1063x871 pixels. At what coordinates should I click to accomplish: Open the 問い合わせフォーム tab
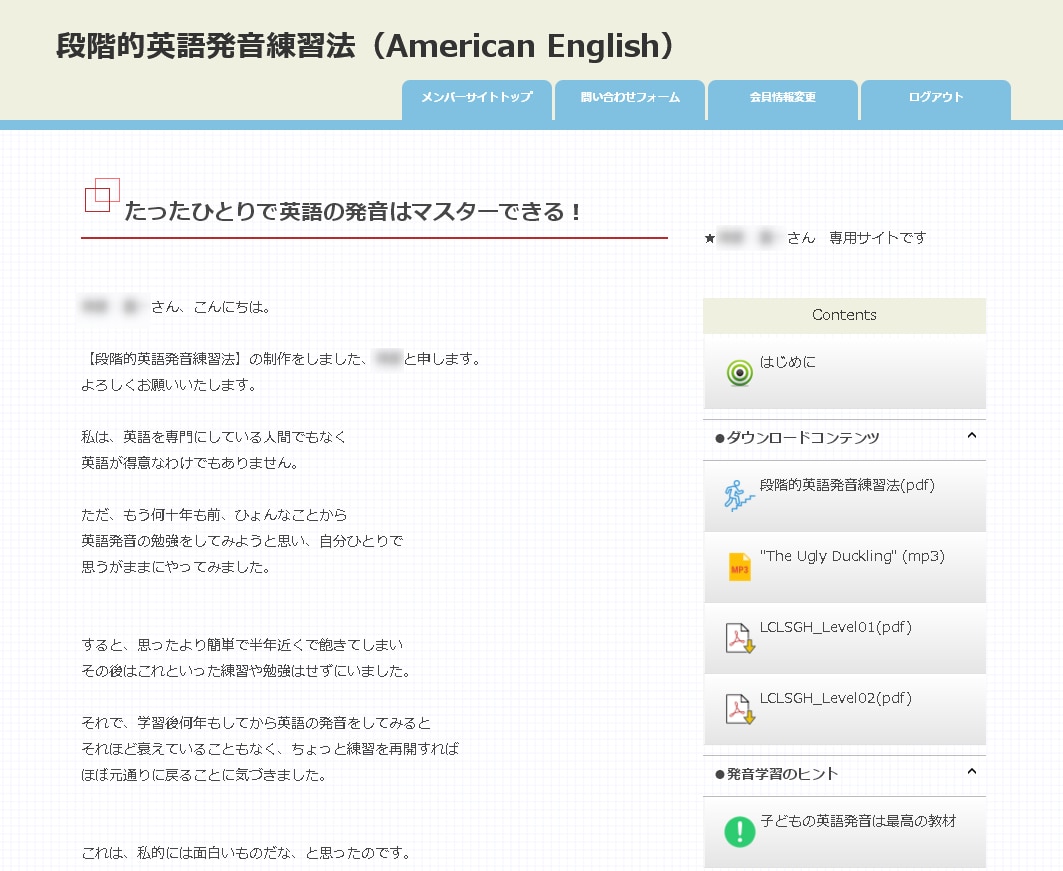click(x=630, y=100)
